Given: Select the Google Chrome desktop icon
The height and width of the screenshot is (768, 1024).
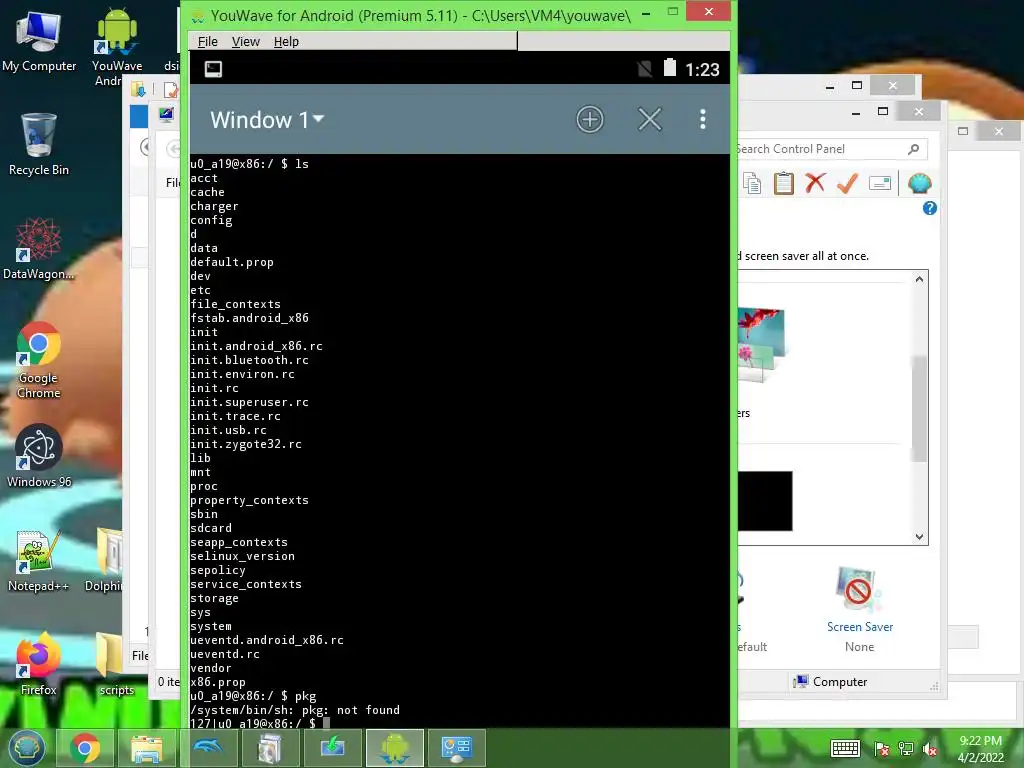Looking at the screenshot, I should [x=39, y=360].
